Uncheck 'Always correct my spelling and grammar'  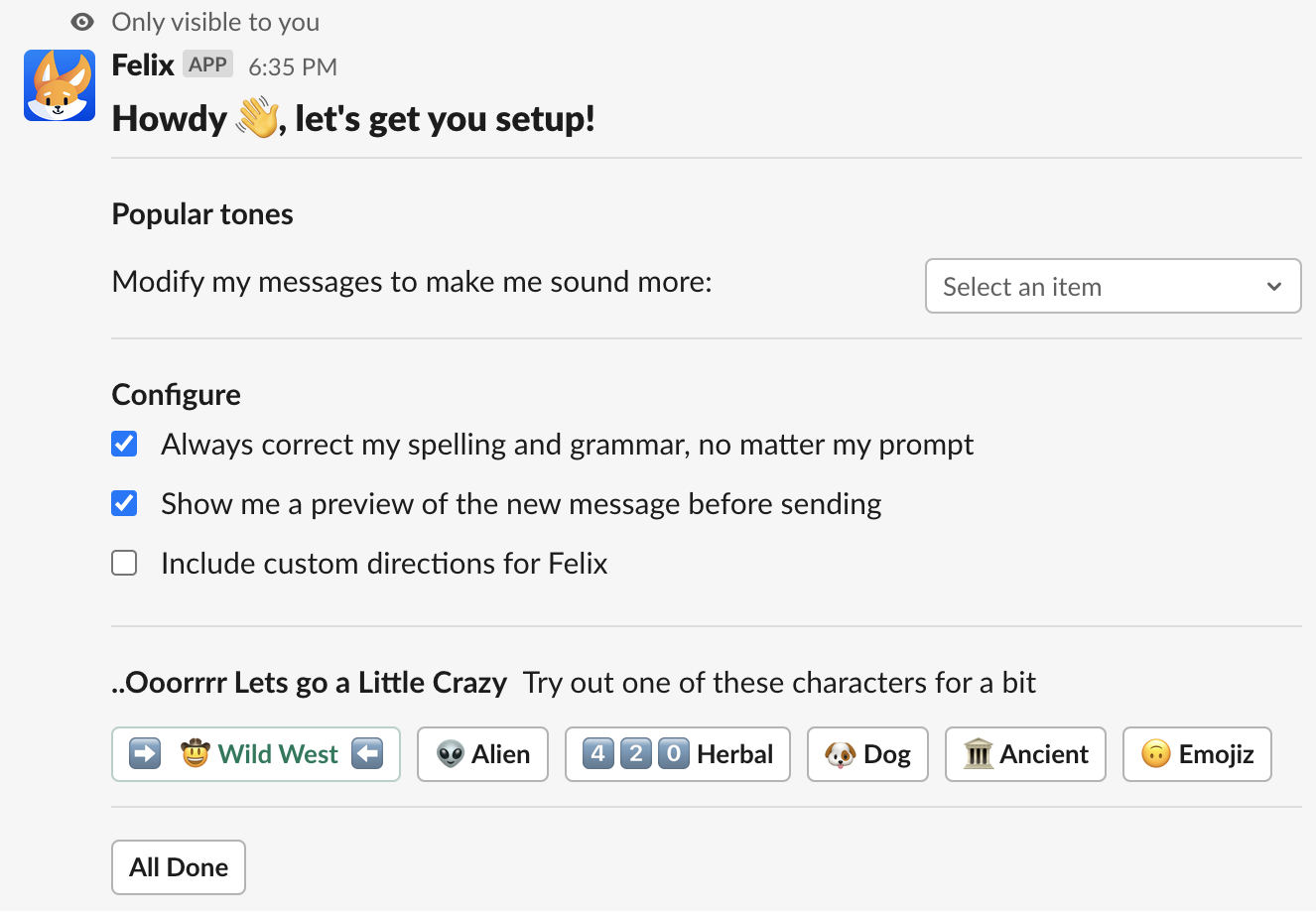[124, 444]
